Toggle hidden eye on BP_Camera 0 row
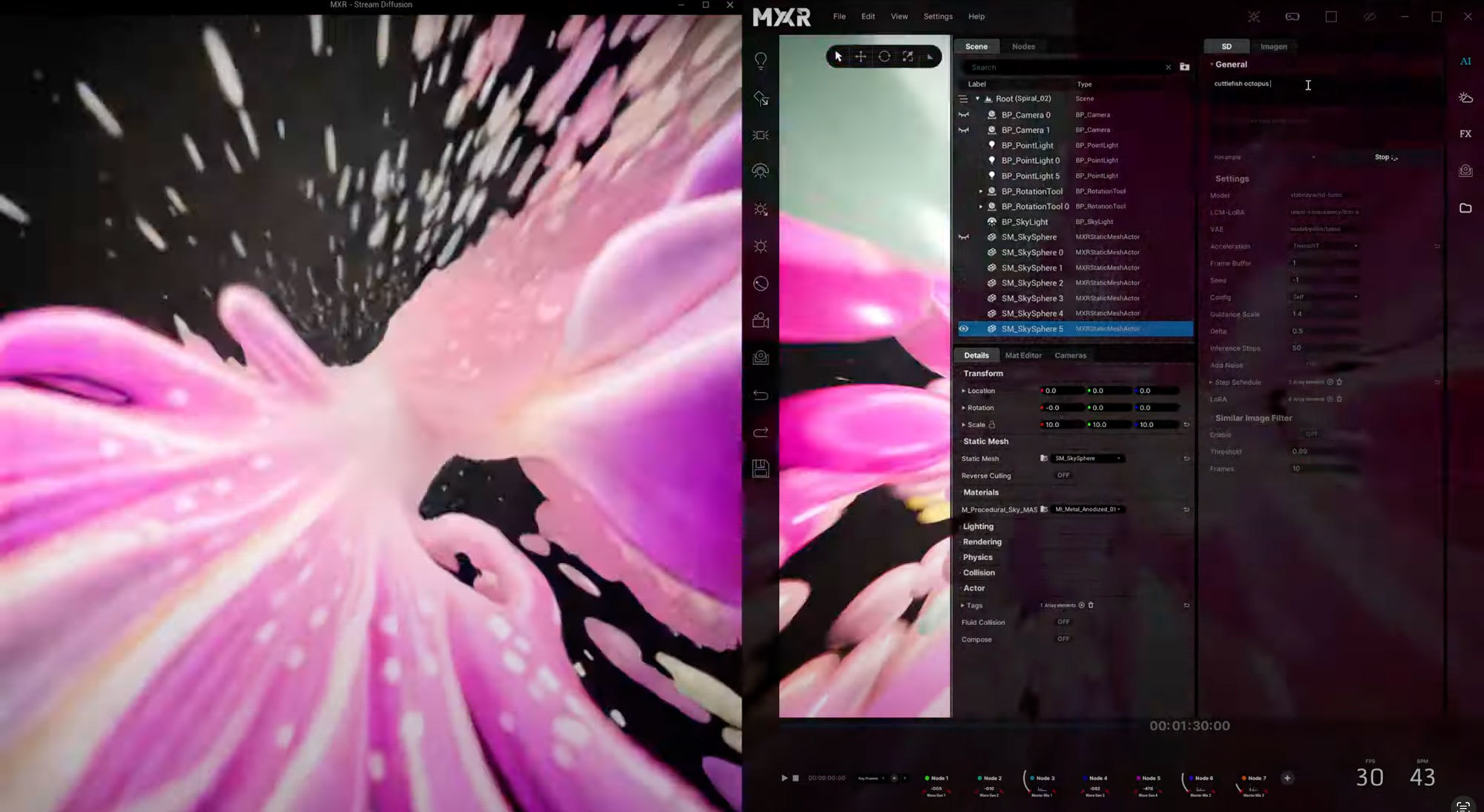 pyautogui.click(x=964, y=115)
